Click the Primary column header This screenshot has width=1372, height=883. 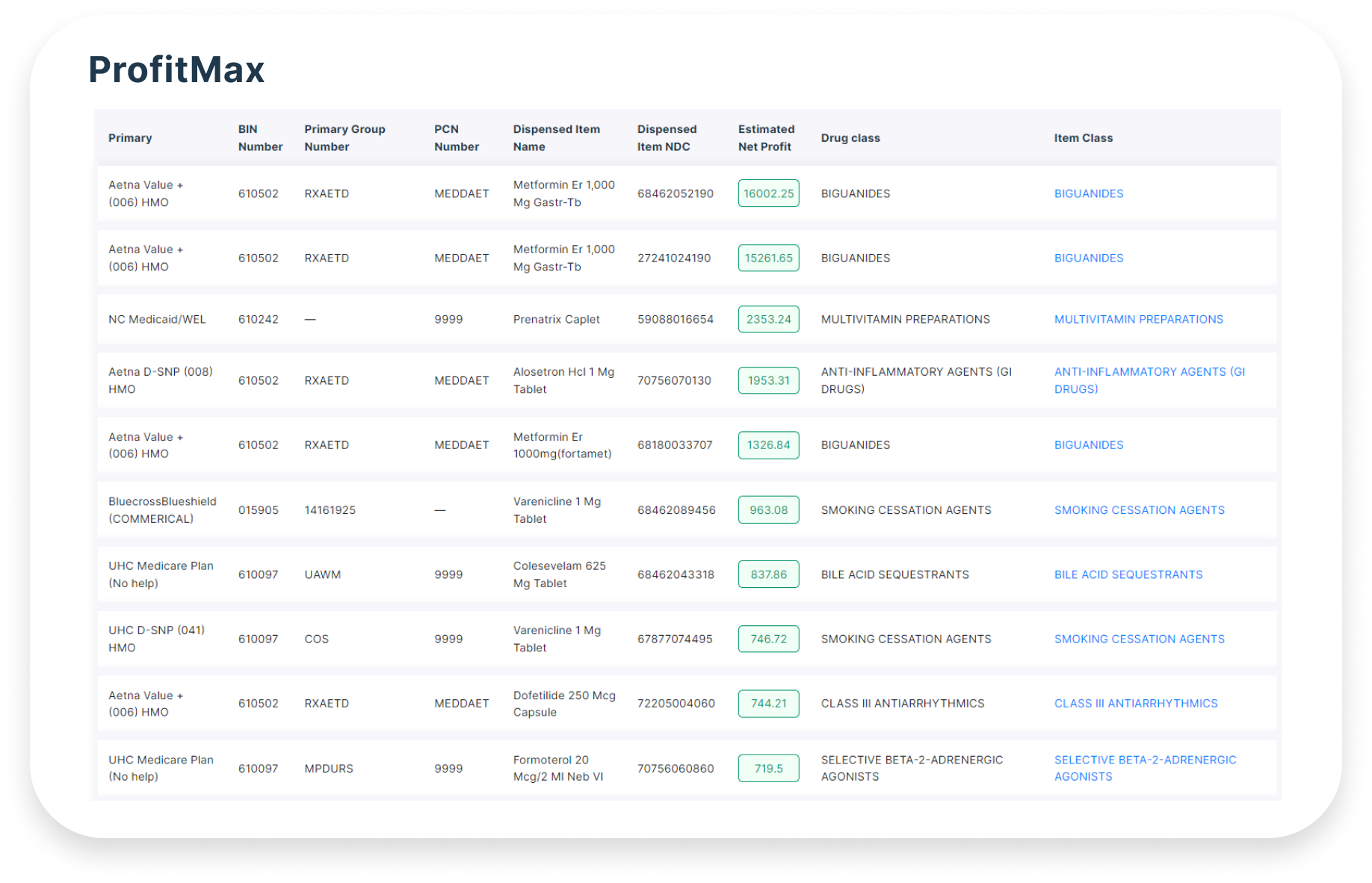[130, 138]
